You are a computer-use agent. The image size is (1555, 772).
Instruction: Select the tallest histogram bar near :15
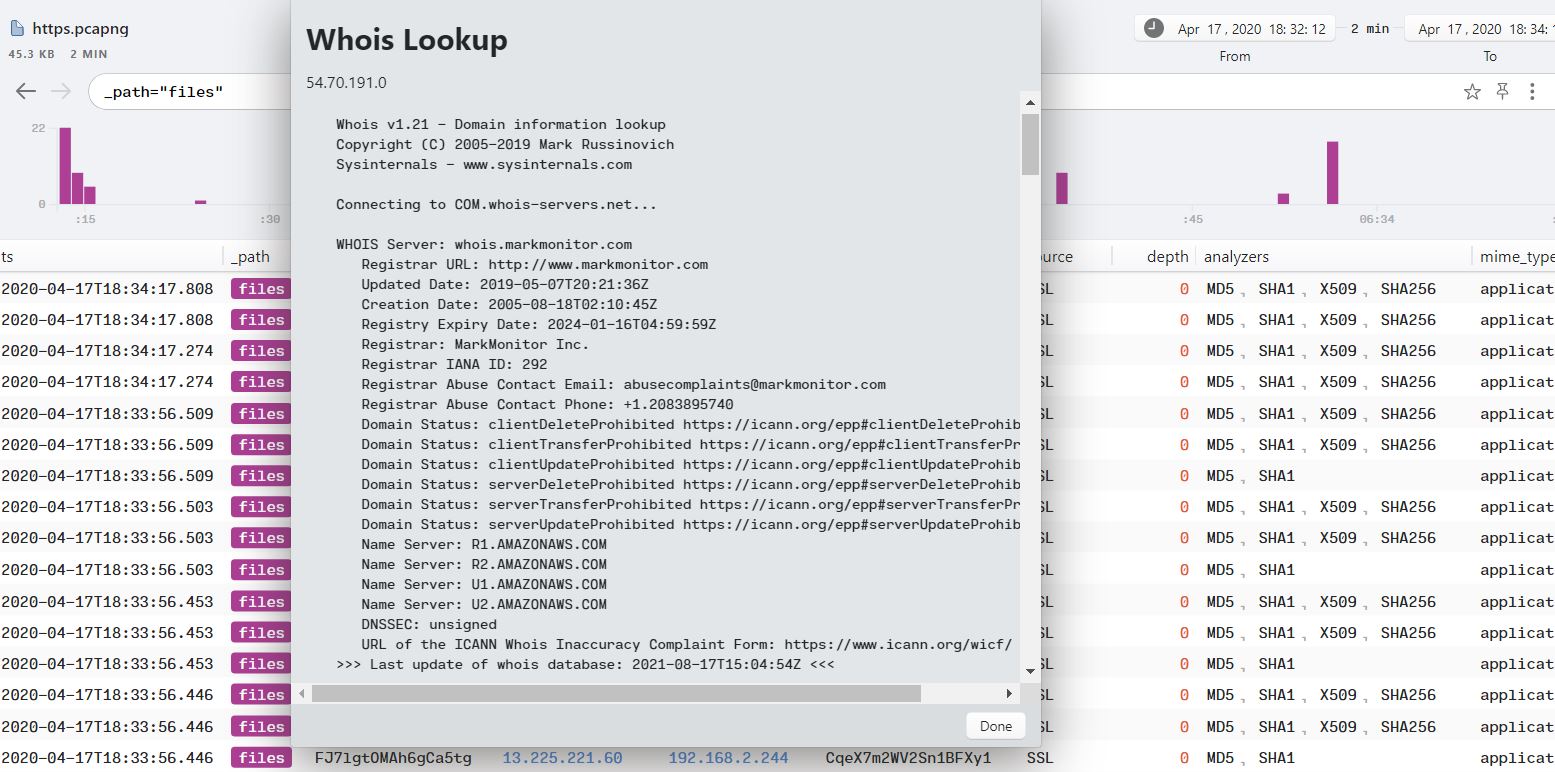tap(65, 165)
